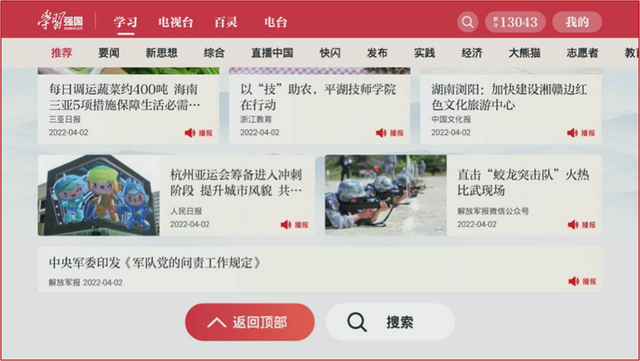Play audio broadcast for 三亚日报 vegetable article
This screenshot has height=361, width=640.
[x=199, y=133]
